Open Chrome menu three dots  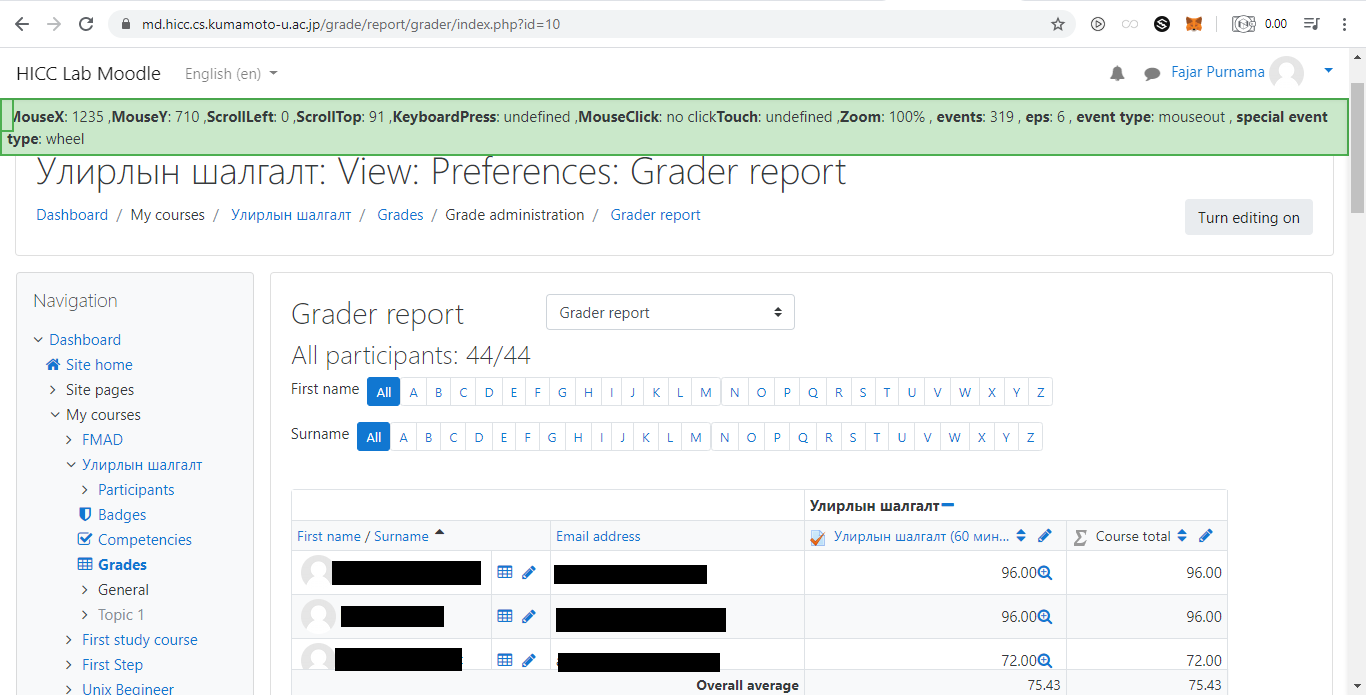pos(1343,24)
